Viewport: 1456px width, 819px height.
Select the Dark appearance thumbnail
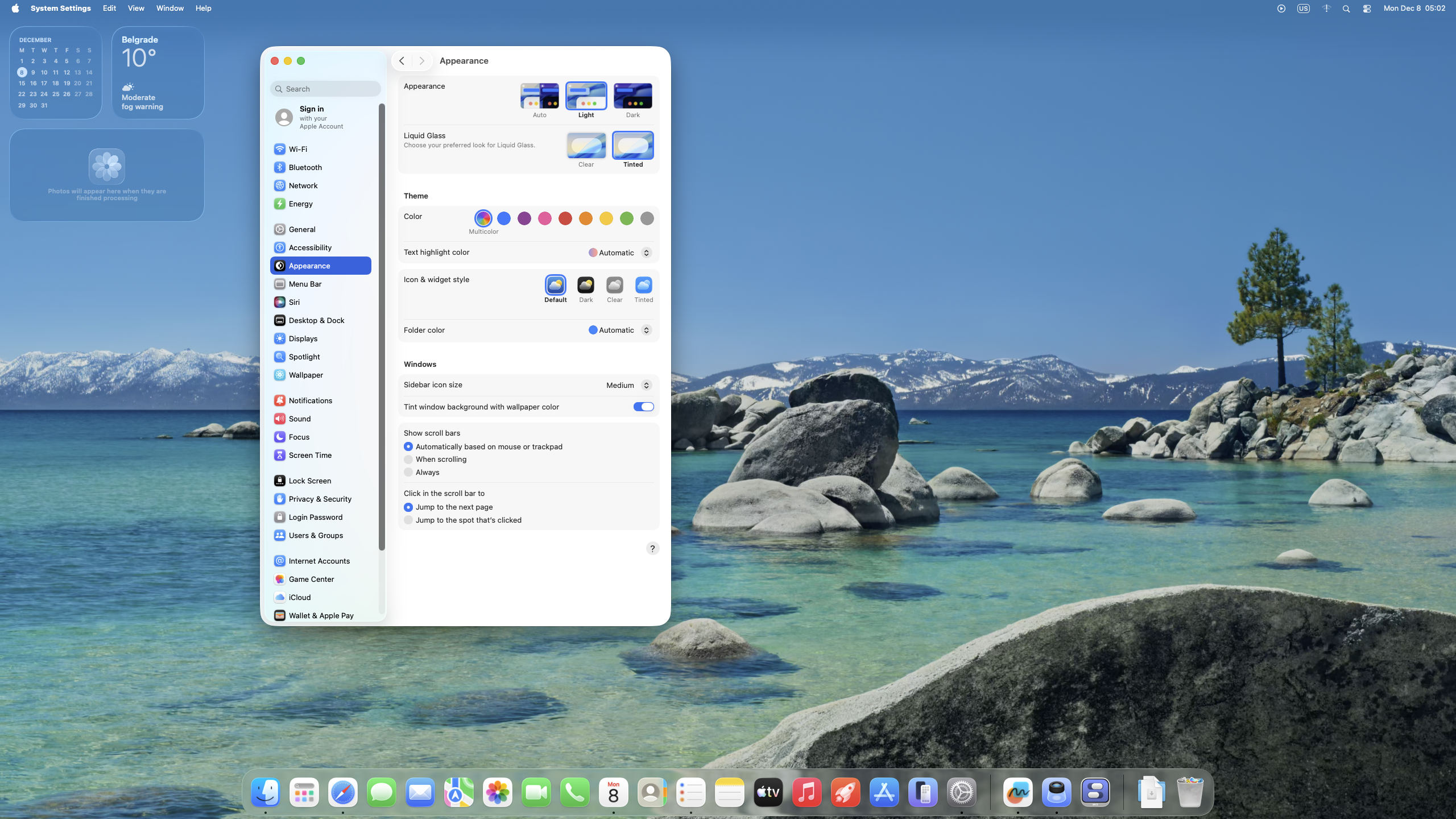[x=632, y=96]
